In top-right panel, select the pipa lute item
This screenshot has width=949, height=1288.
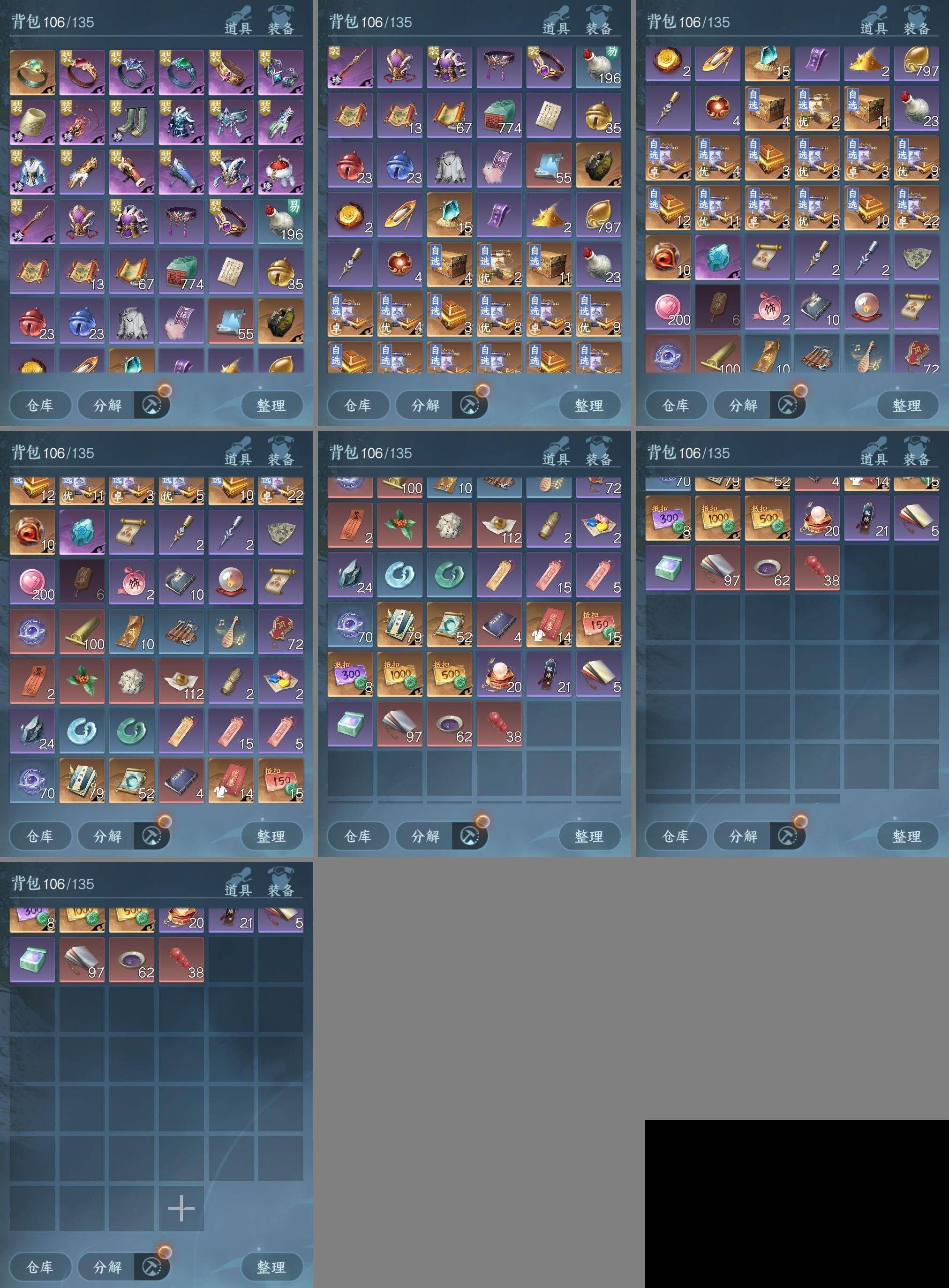click(867, 355)
